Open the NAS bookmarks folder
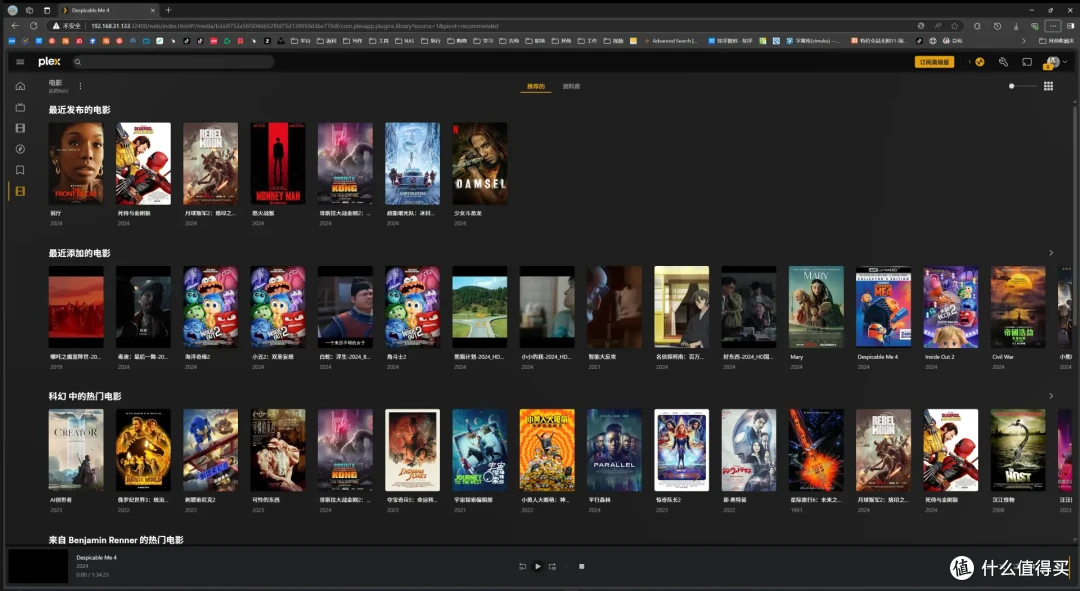 coord(404,41)
